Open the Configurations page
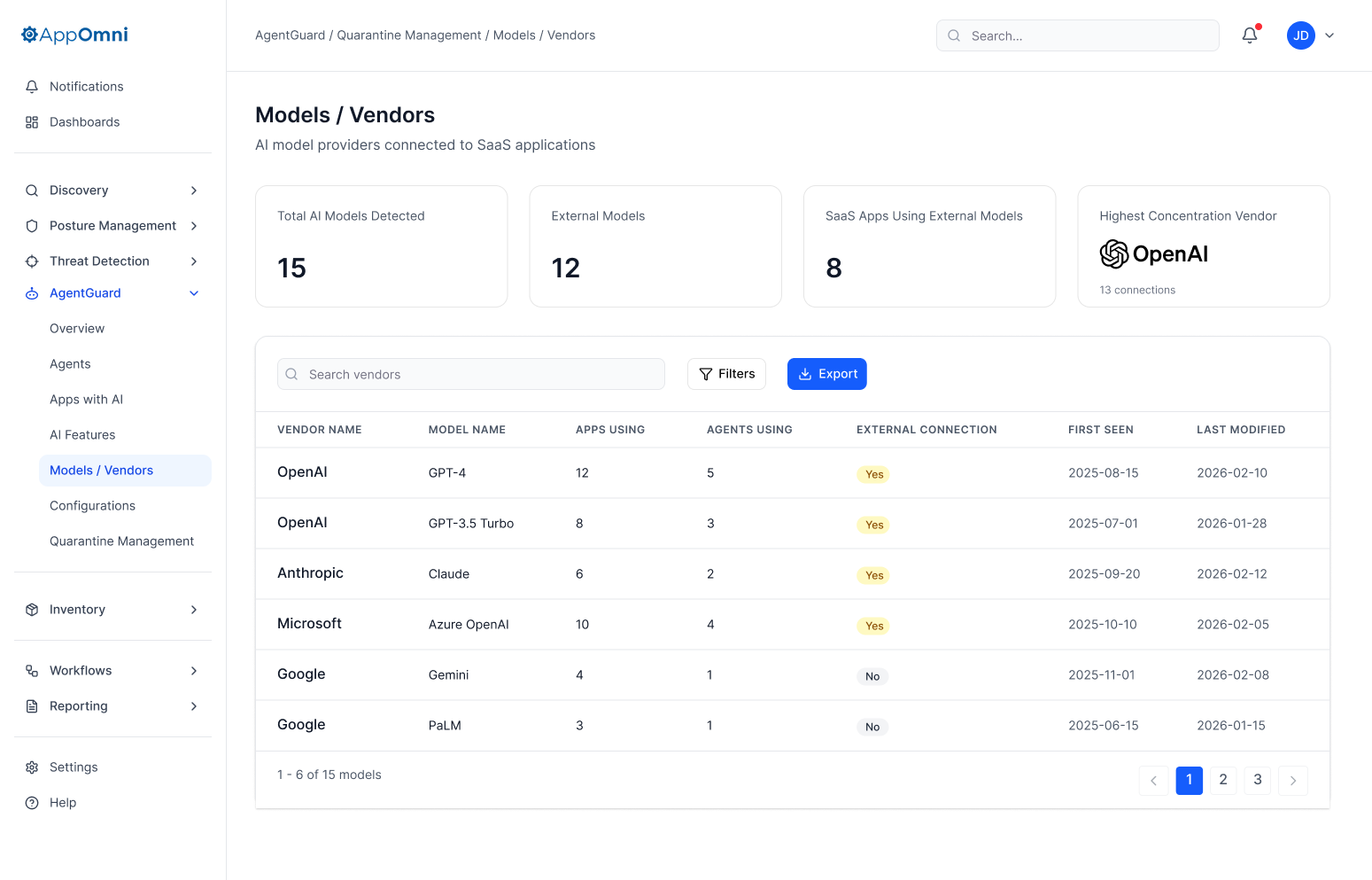The width and height of the screenshot is (1372, 880). coord(92,505)
